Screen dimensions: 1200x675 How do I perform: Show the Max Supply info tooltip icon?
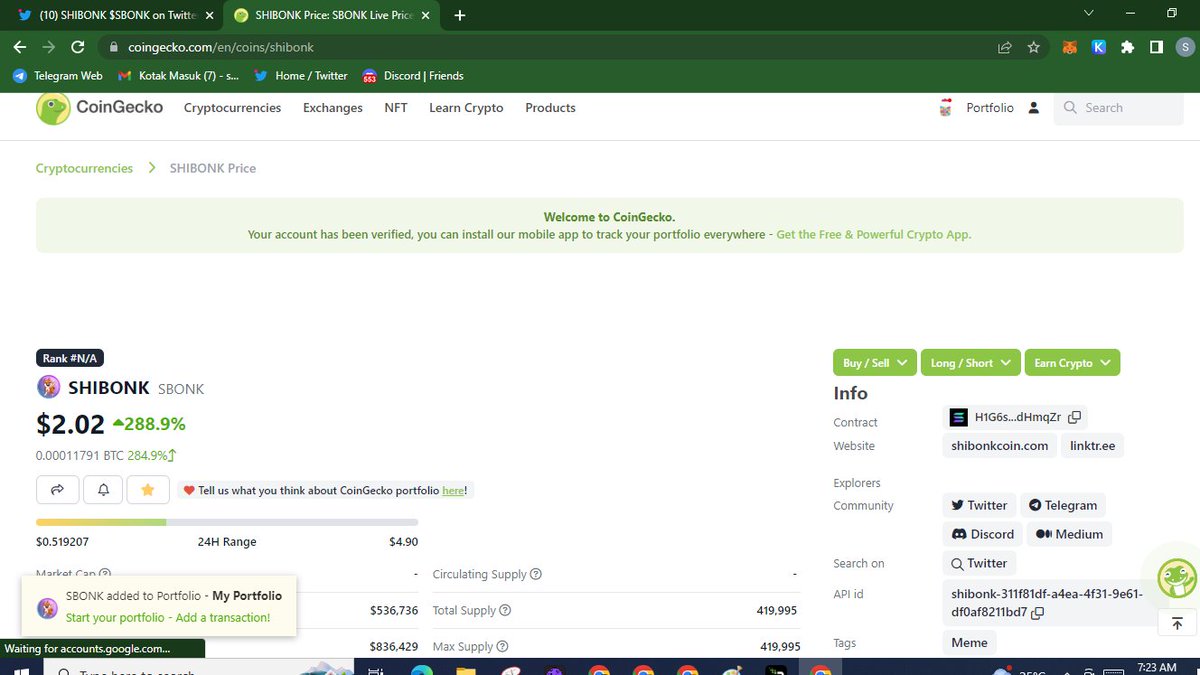point(502,647)
